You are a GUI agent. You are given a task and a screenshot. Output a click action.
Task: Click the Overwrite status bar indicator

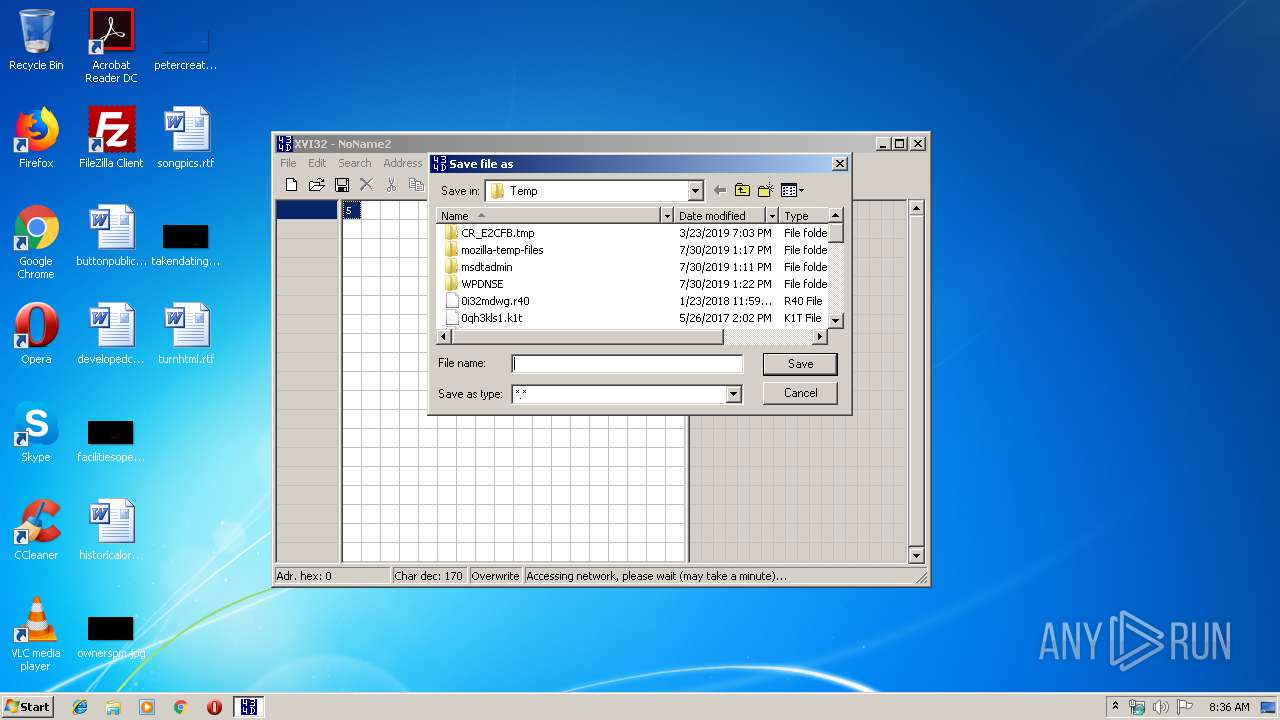pyautogui.click(x=496, y=576)
